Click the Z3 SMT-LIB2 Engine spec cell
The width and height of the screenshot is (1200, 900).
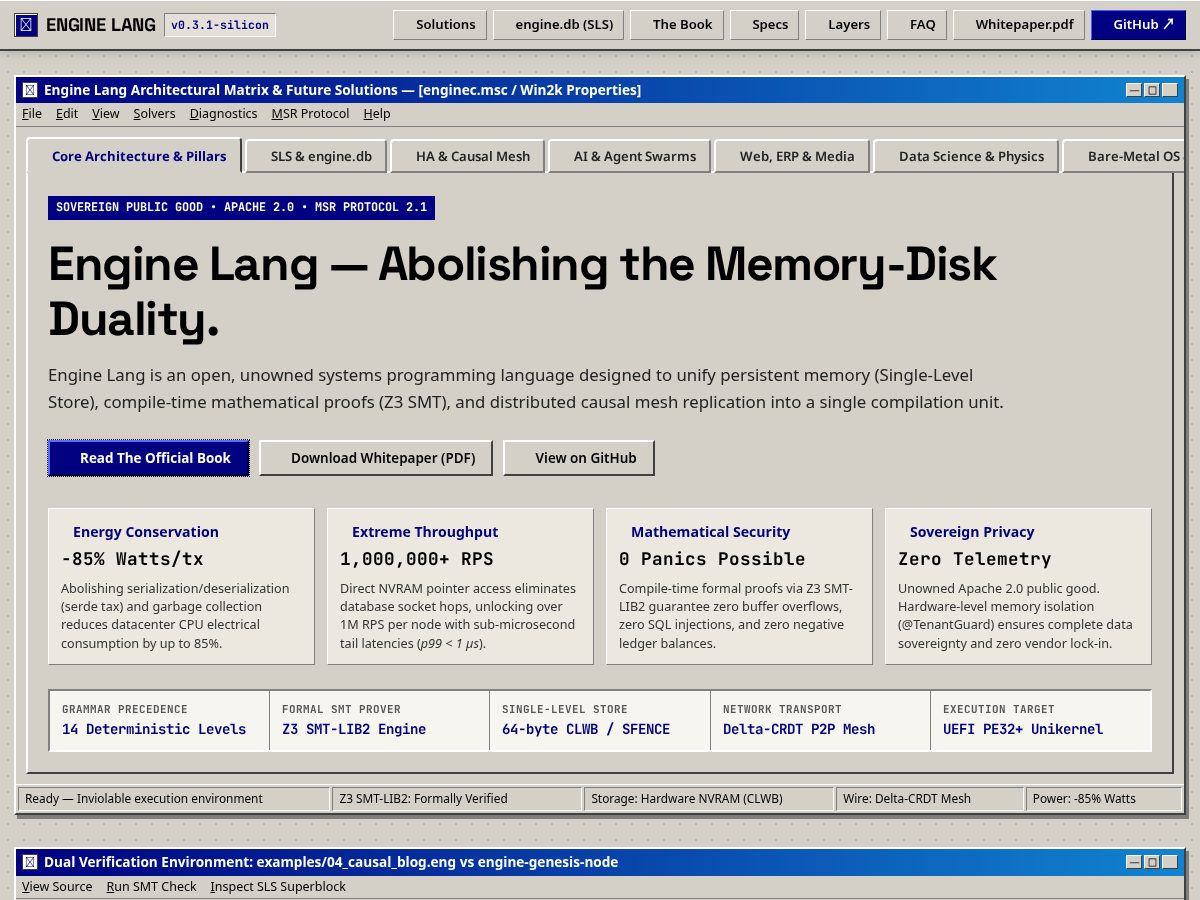coord(379,720)
